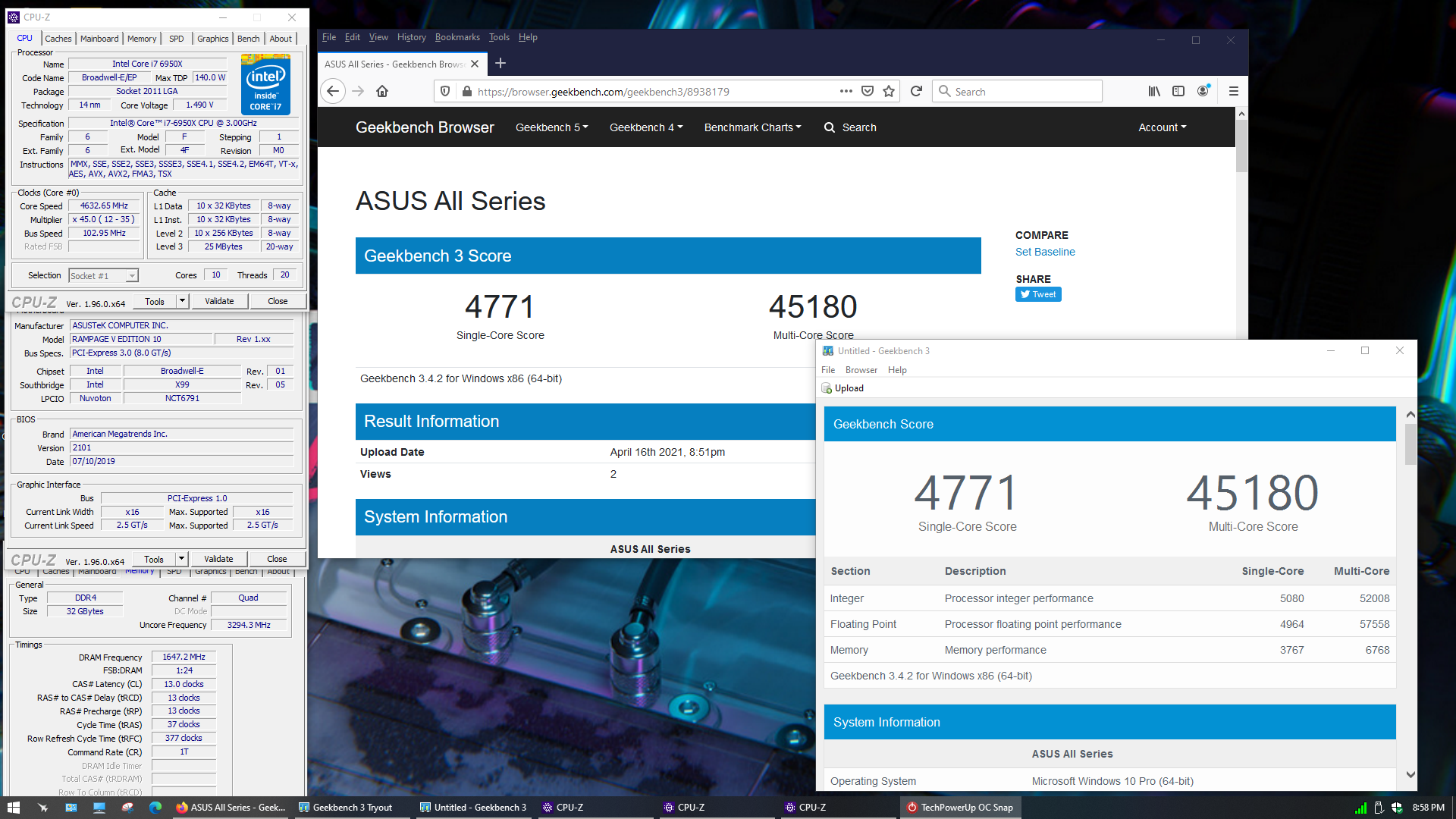Go back in Firefox
The image size is (1456, 819).
click(x=333, y=91)
